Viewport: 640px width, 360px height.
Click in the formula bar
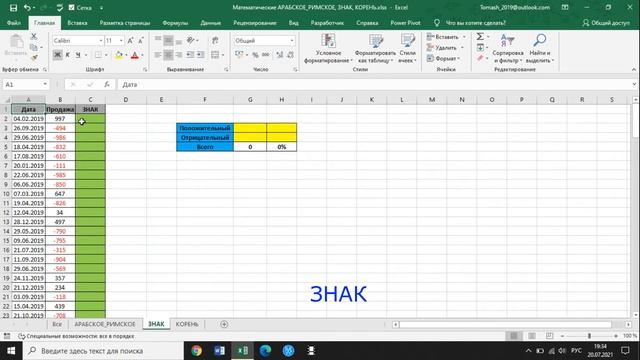tap(376, 84)
